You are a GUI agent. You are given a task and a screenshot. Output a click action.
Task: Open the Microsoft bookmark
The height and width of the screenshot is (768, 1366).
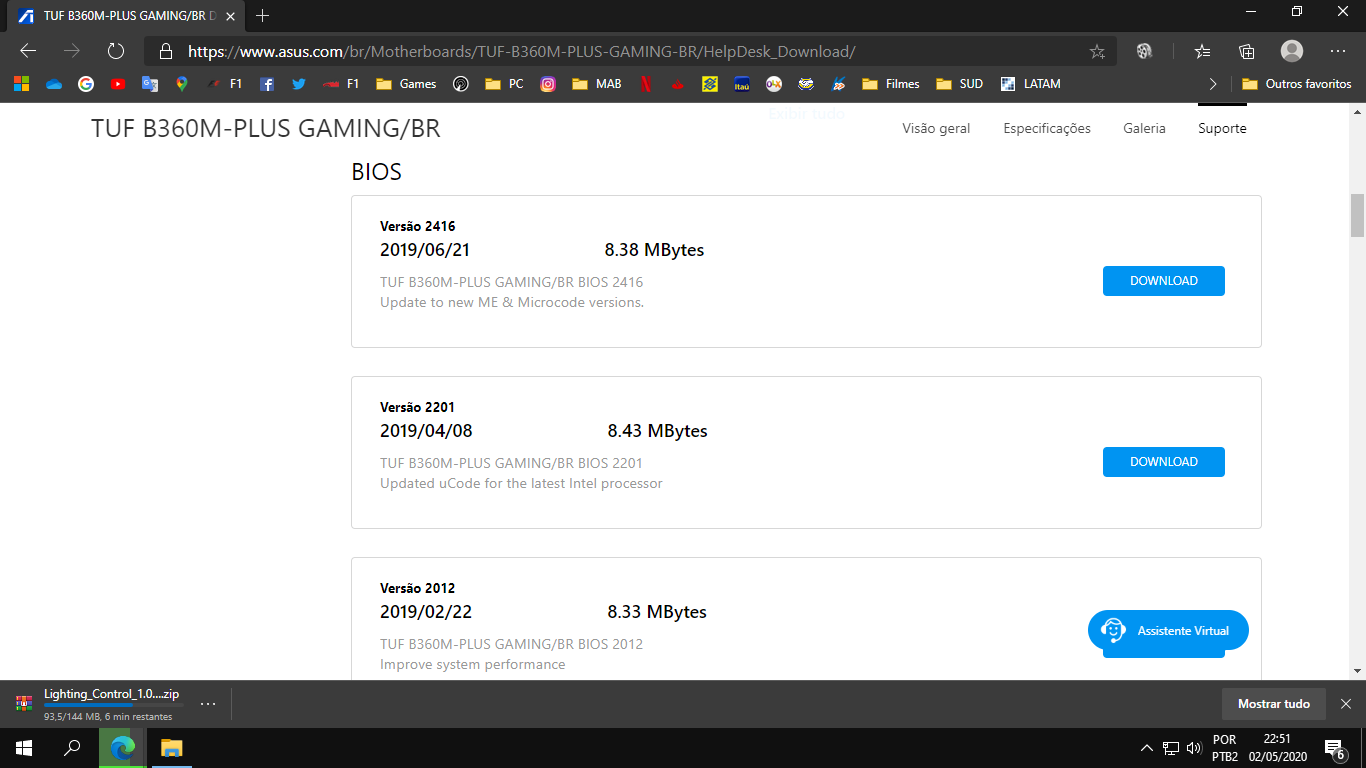point(22,84)
